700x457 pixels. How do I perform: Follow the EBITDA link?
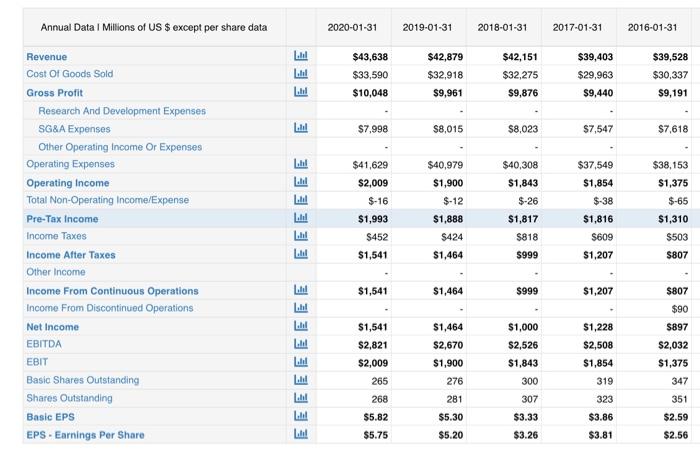coord(44,344)
